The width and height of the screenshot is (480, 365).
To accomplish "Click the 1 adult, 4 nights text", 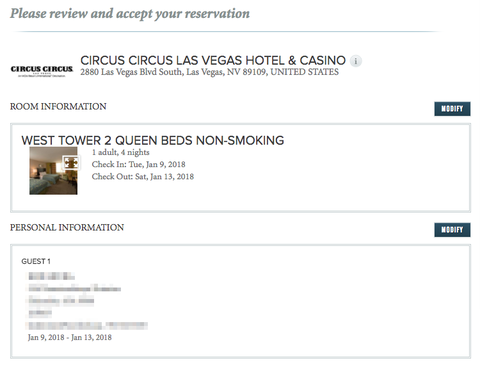I will (x=121, y=152).
